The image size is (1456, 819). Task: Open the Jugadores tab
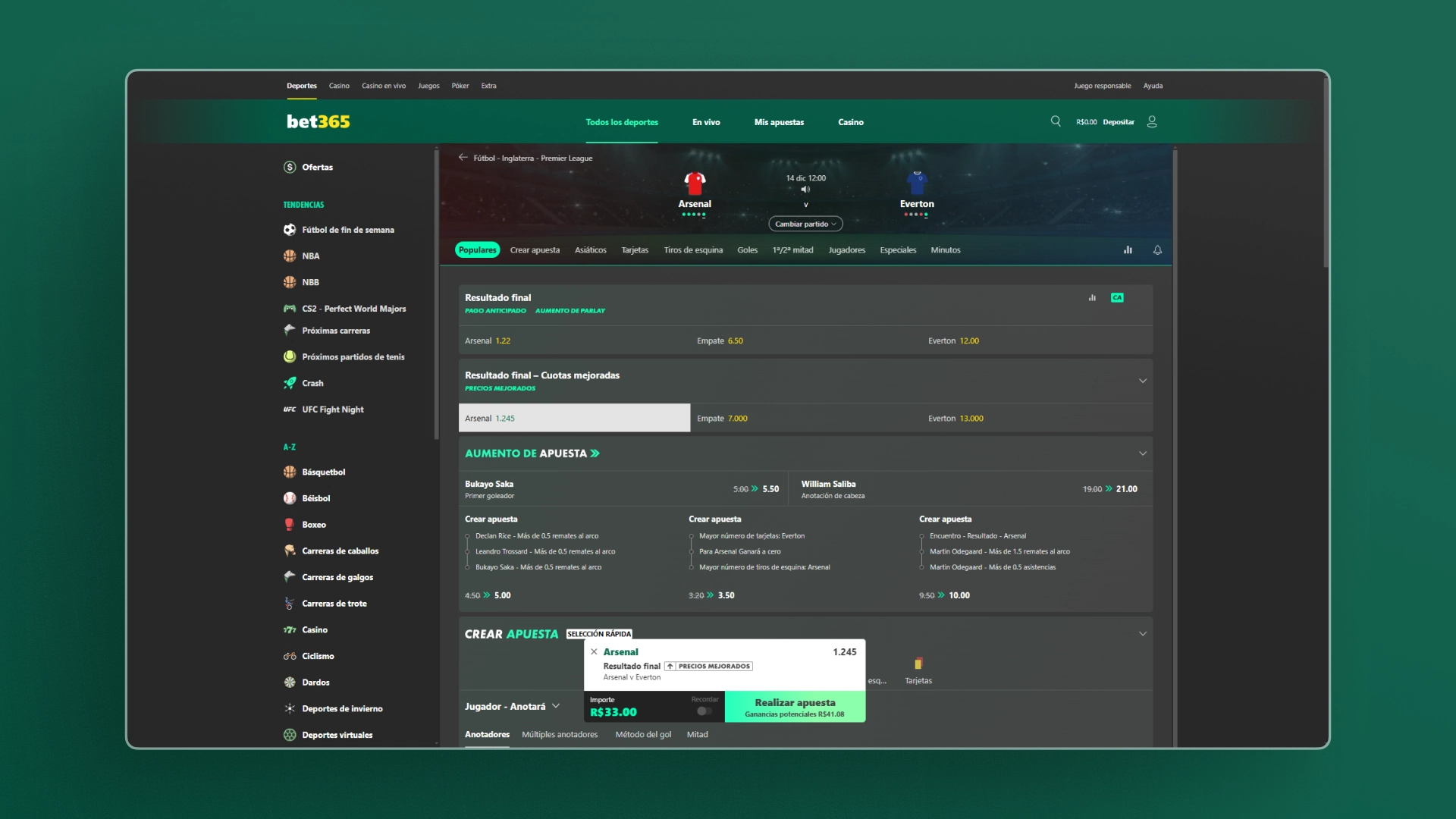846,250
